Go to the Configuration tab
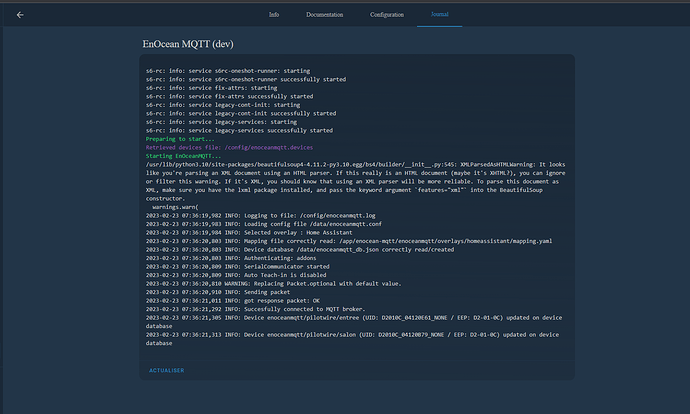Screen dimensions: 690x414 (x=387, y=15)
